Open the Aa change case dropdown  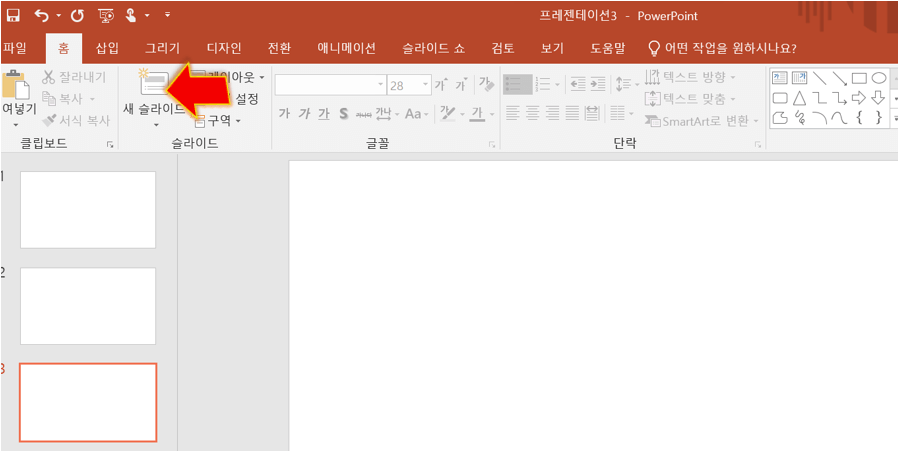[x=416, y=114]
